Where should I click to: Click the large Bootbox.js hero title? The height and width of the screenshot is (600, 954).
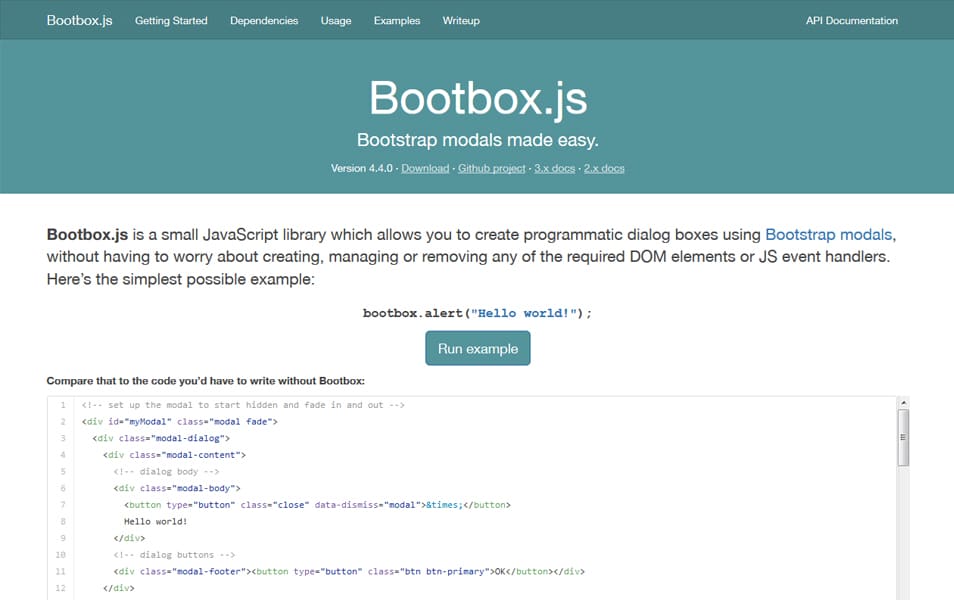(x=478, y=97)
